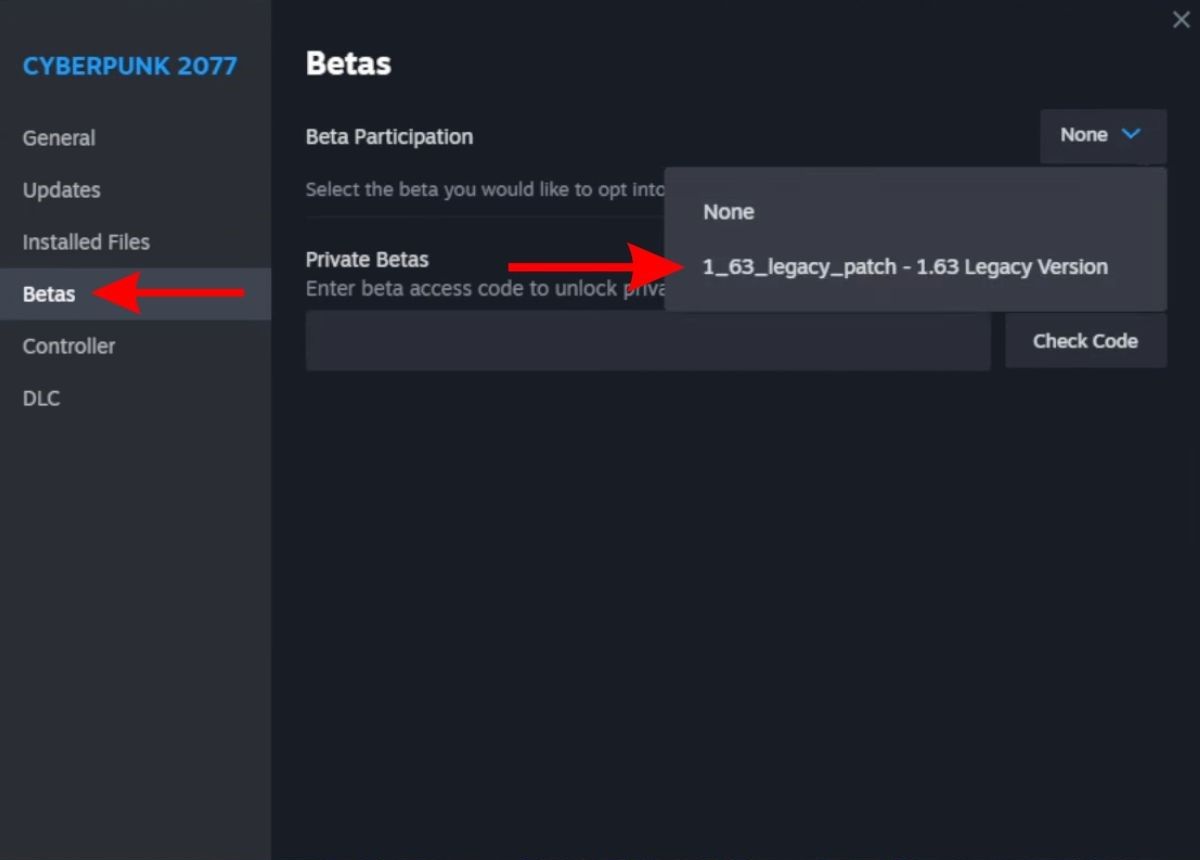1200x860 pixels.
Task: Select 1_63_legacy_patch Legacy Version option
Action: click(x=905, y=267)
